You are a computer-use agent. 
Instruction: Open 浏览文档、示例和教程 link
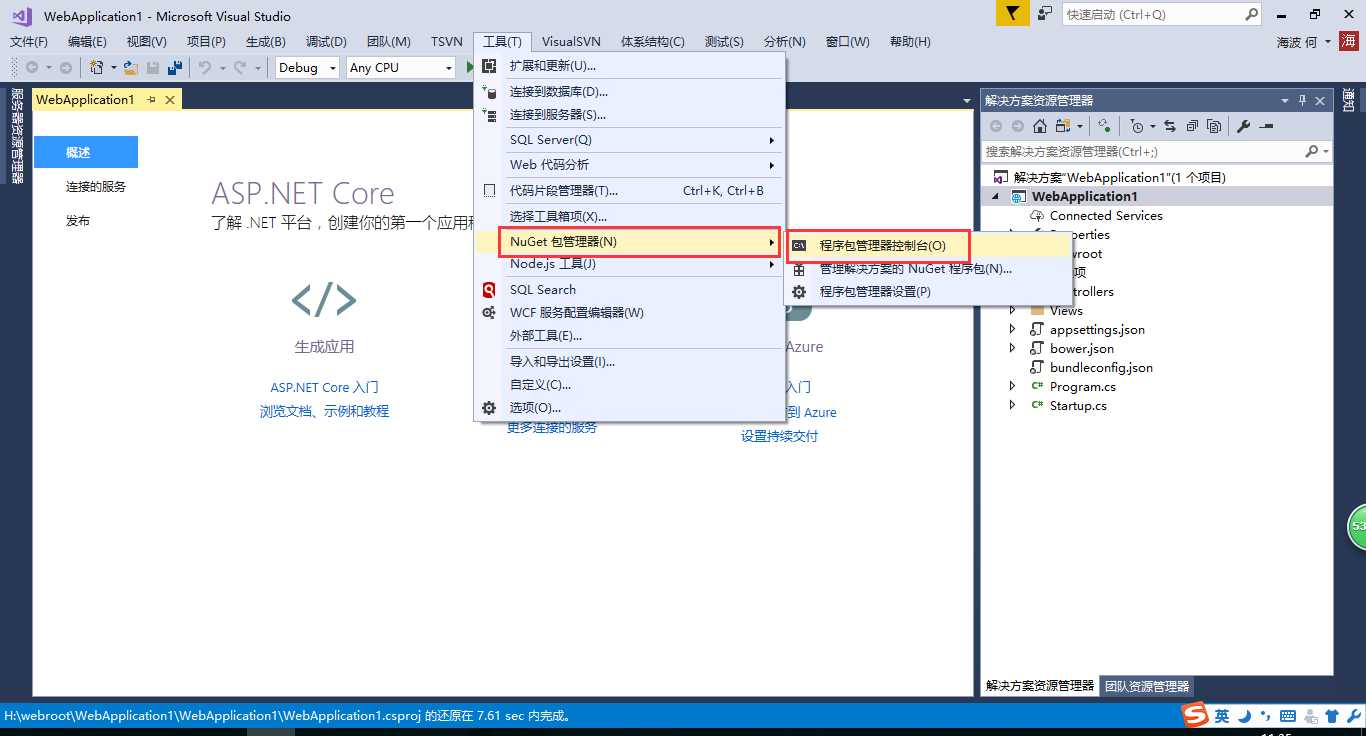click(324, 411)
